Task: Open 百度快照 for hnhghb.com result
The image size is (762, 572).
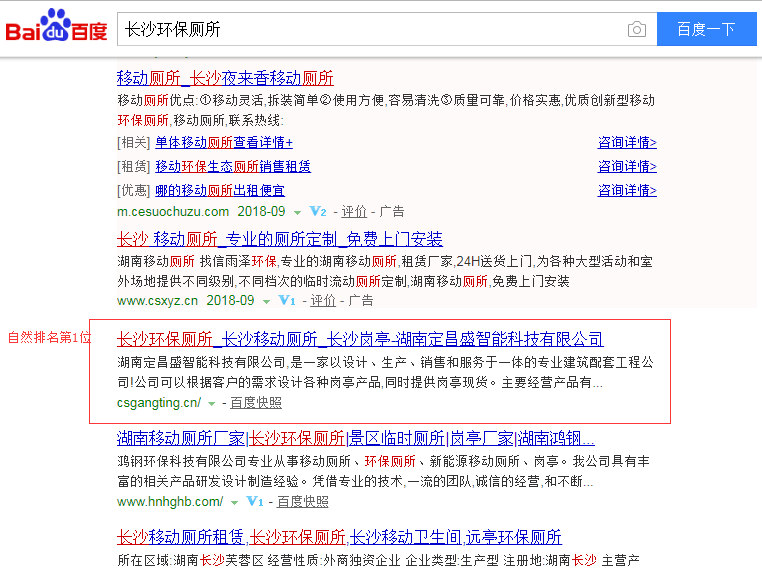Action: pos(302,502)
